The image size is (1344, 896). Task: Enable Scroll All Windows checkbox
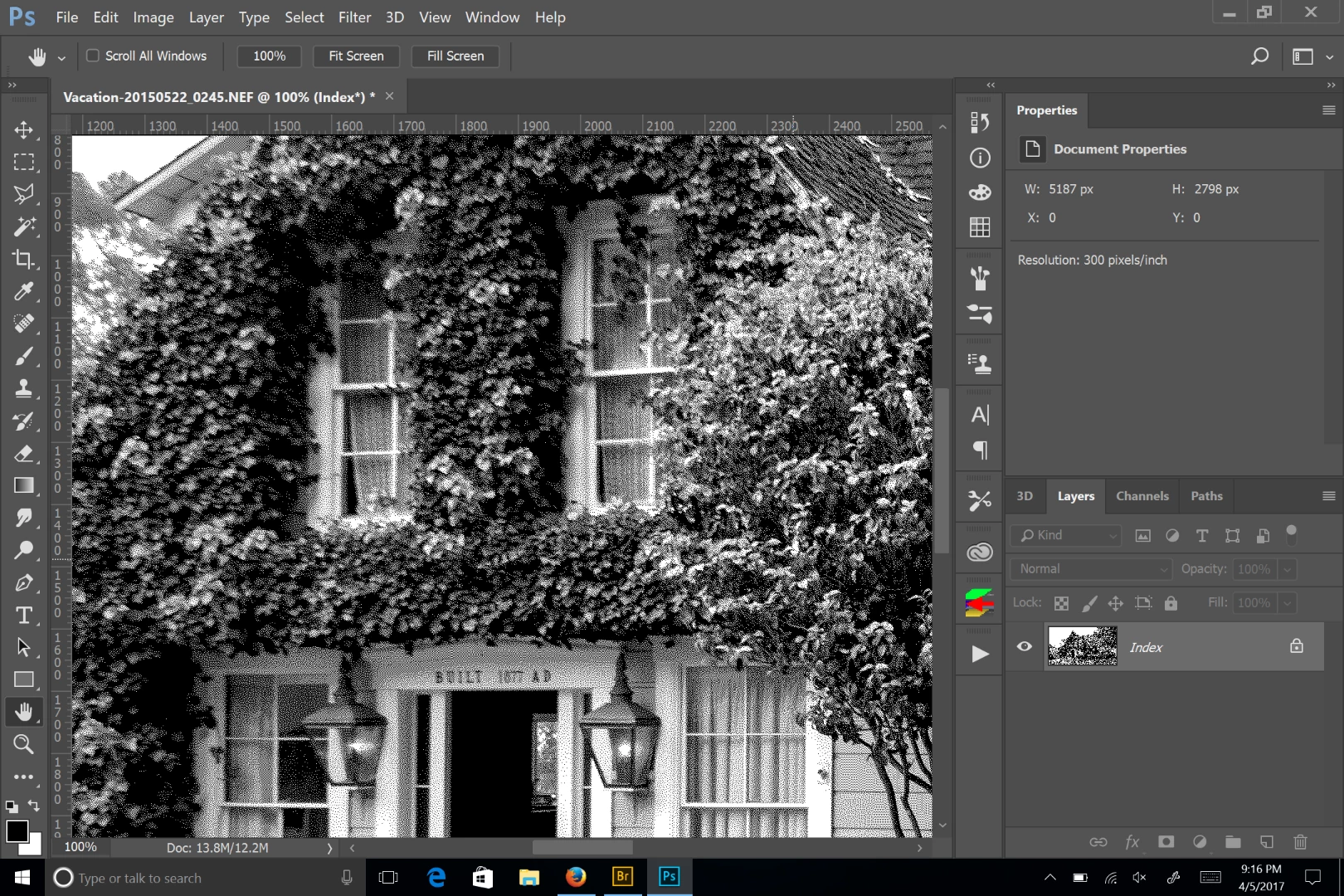coord(93,56)
